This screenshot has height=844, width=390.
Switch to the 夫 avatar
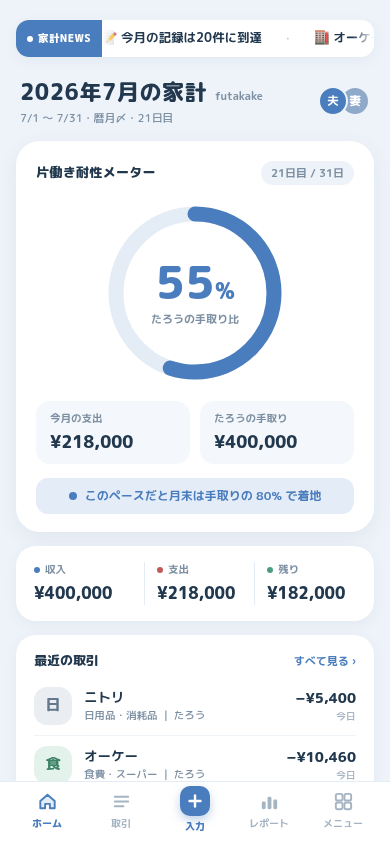point(332,101)
